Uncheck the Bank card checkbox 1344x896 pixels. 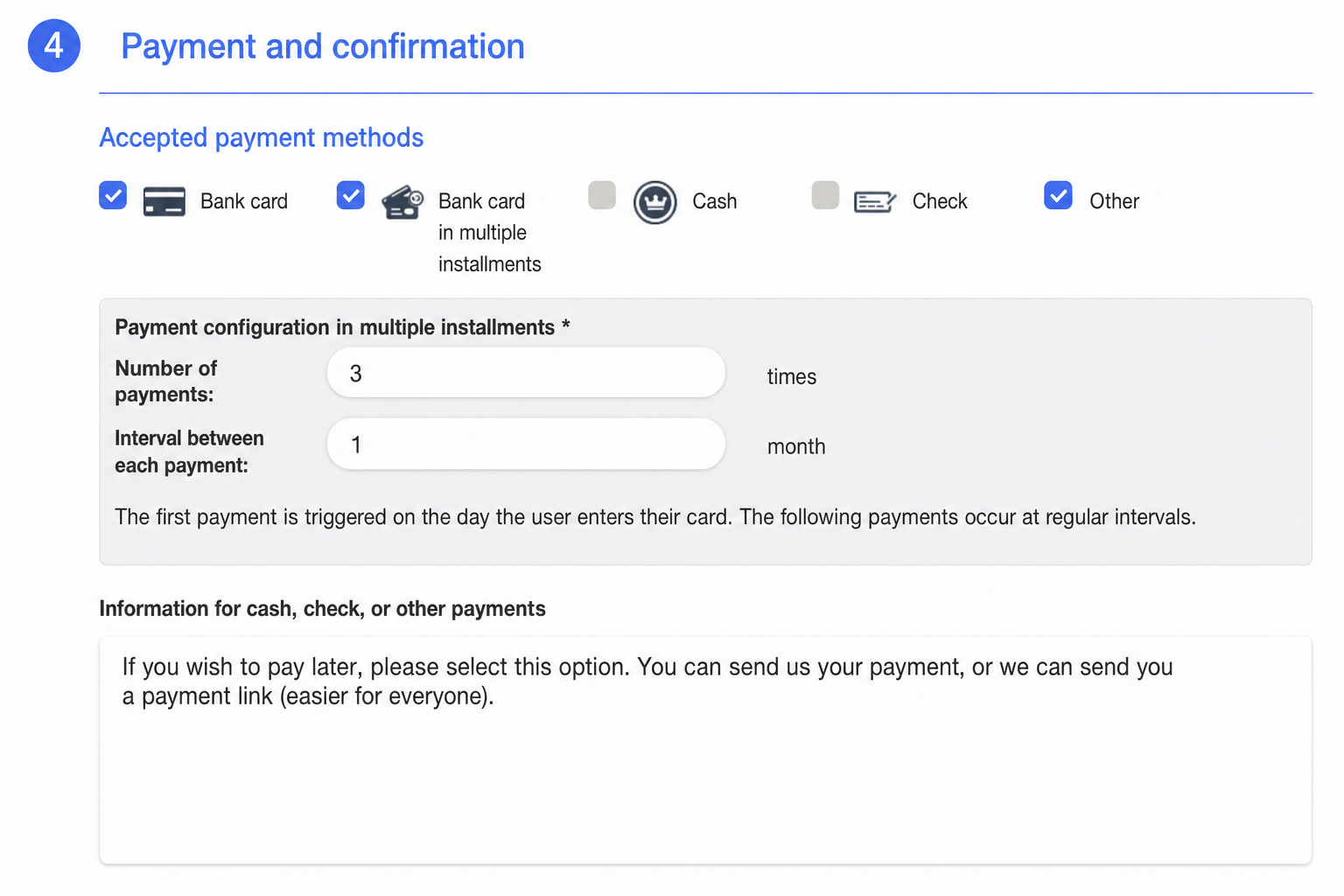(x=113, y=195)
